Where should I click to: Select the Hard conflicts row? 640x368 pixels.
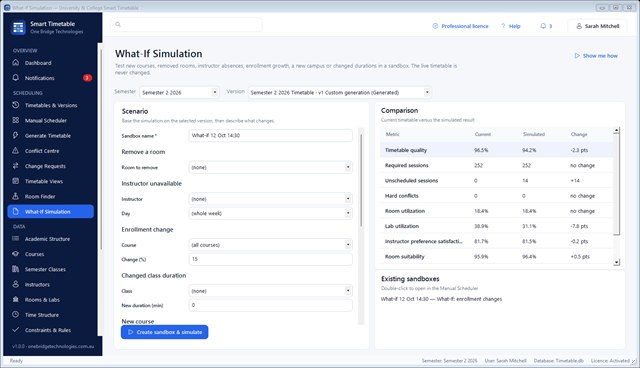pyautogui.click(x=496, y=196)
